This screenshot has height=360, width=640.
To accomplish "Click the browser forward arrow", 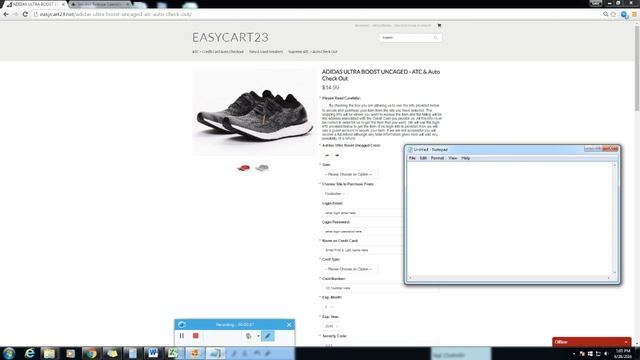I will [x=16, y=14].
